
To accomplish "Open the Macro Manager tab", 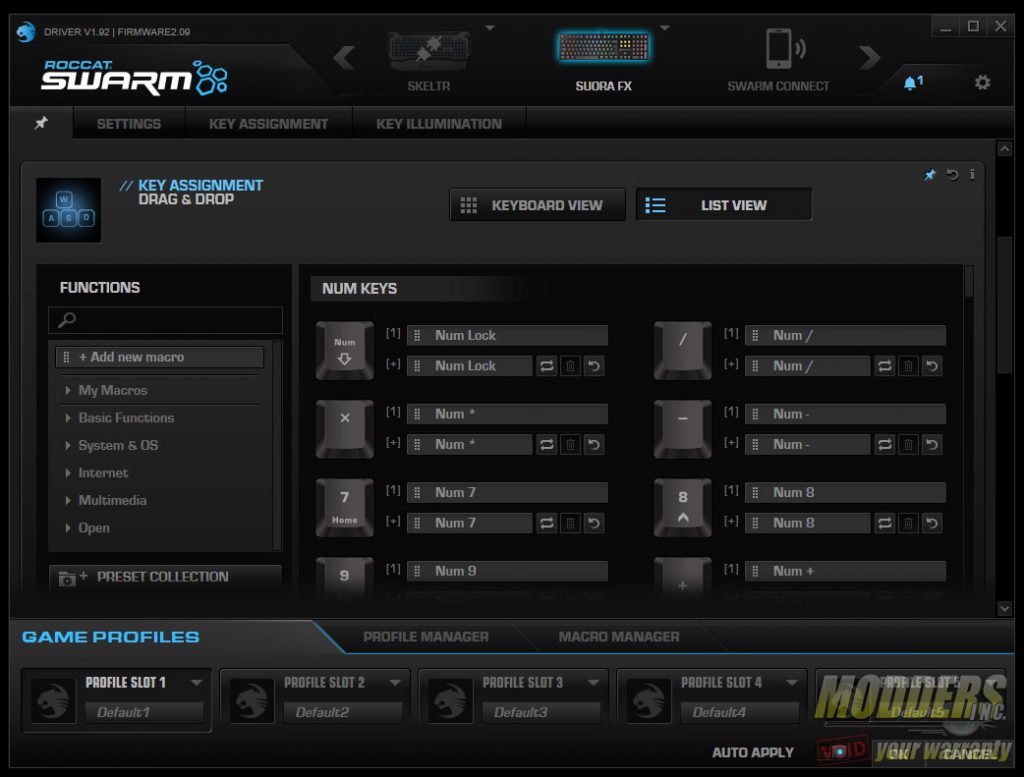I will (x=618, y=637).
